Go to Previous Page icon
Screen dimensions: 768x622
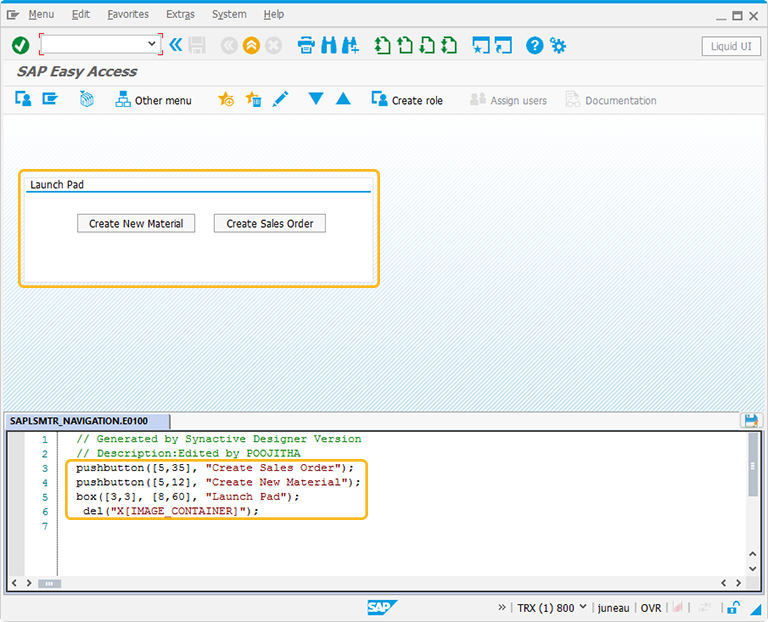pos(405,45)
